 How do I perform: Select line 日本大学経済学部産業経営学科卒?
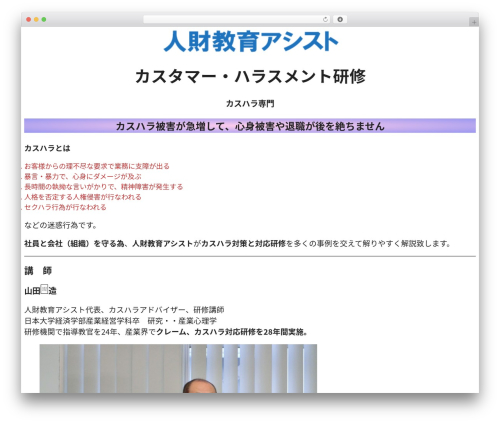click(120, 321)
